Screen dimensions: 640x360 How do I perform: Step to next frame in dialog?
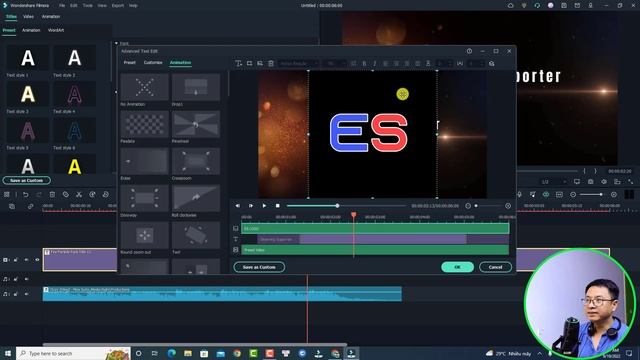pyautogui.click(x=251, y=206)
